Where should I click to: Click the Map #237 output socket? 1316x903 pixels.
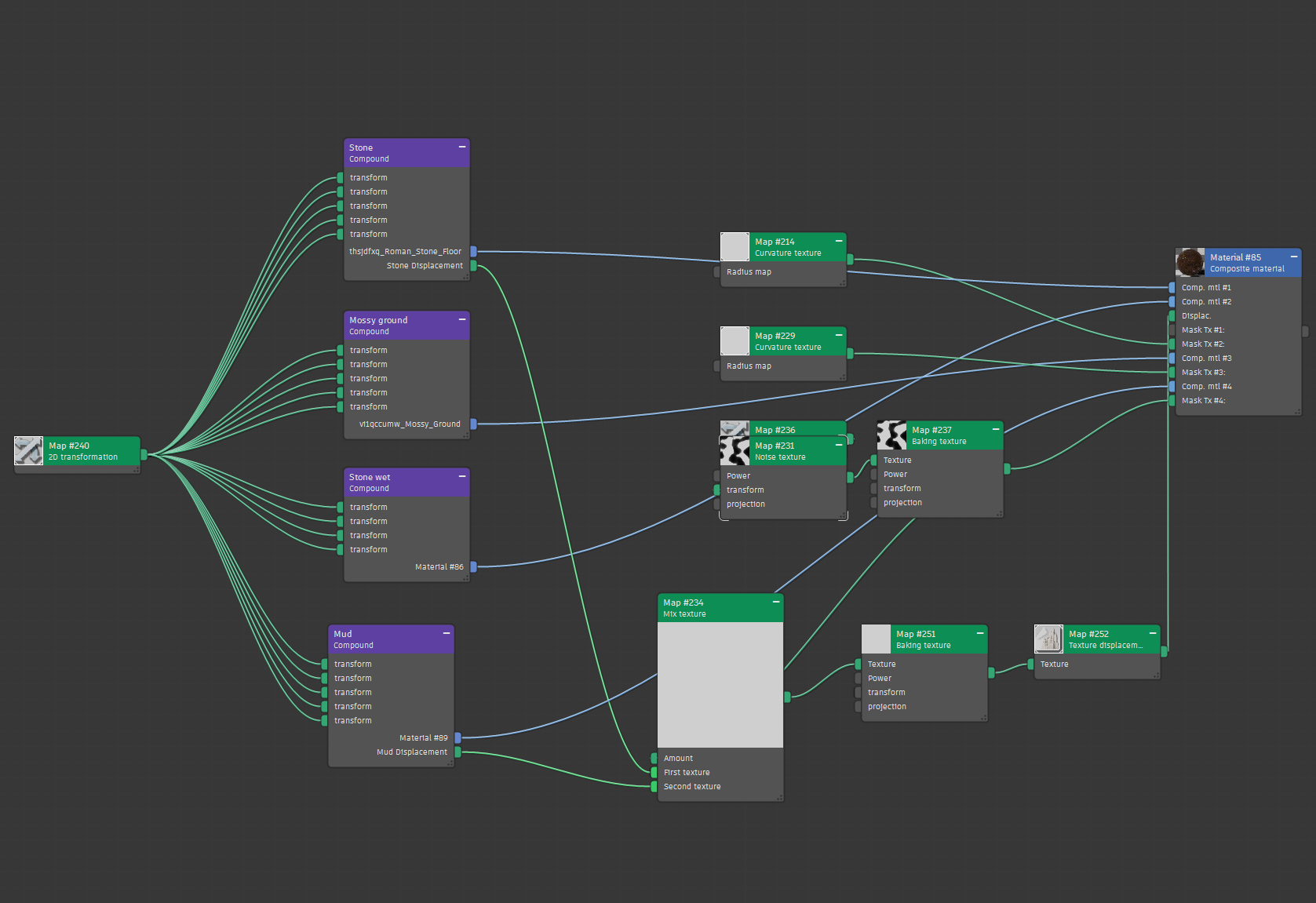(x=1007, y=469)
